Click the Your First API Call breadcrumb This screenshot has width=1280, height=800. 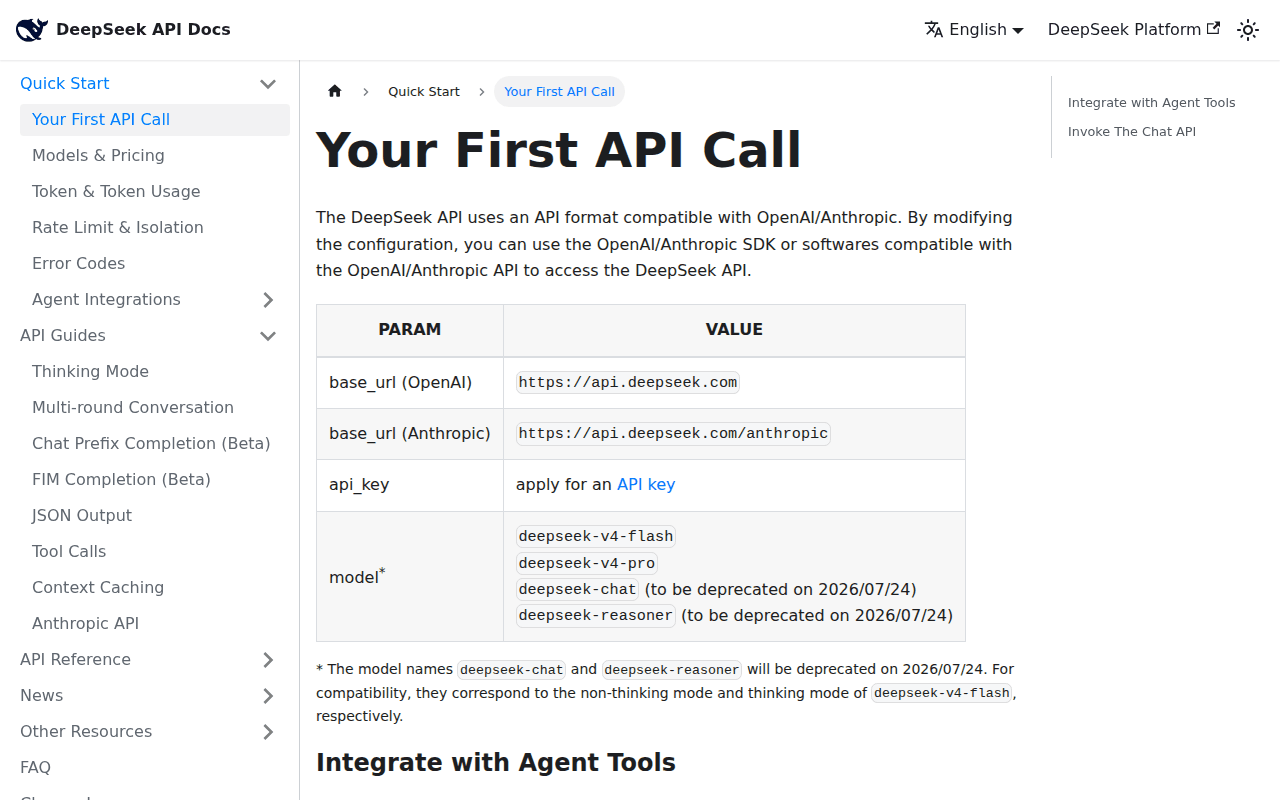pyautogui.click(x=560, y=91)
